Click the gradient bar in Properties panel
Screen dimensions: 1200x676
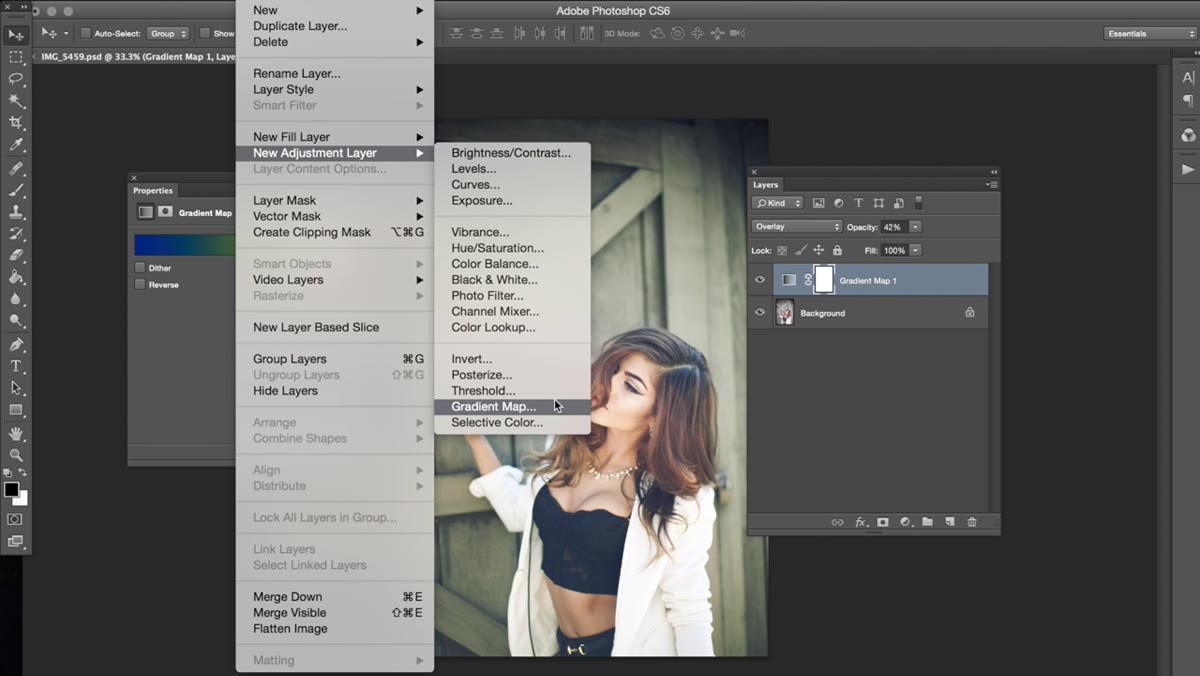[x=185, y=245]
